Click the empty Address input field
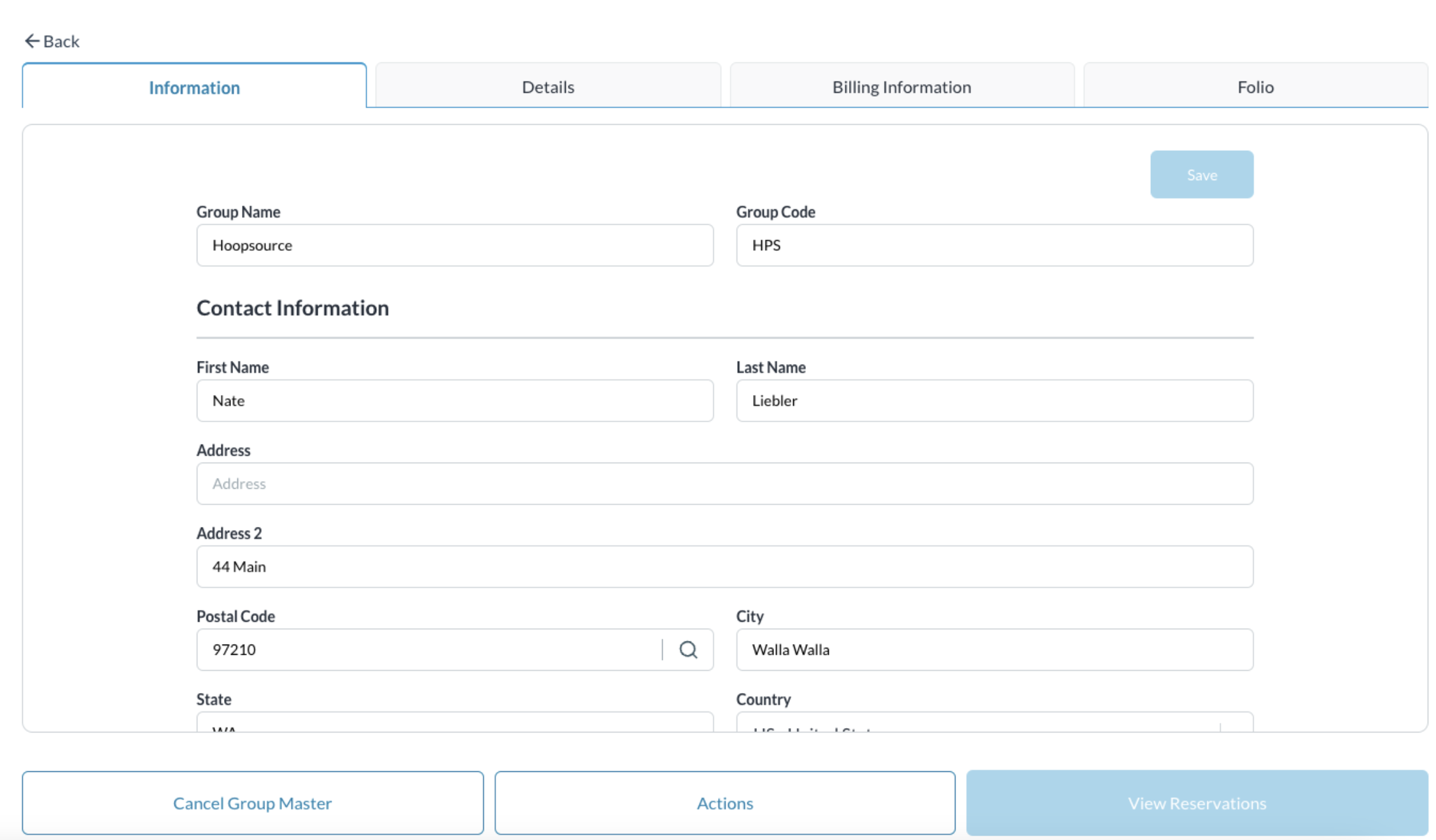This screenshot has height=840, width=1436. pos(724,484)
